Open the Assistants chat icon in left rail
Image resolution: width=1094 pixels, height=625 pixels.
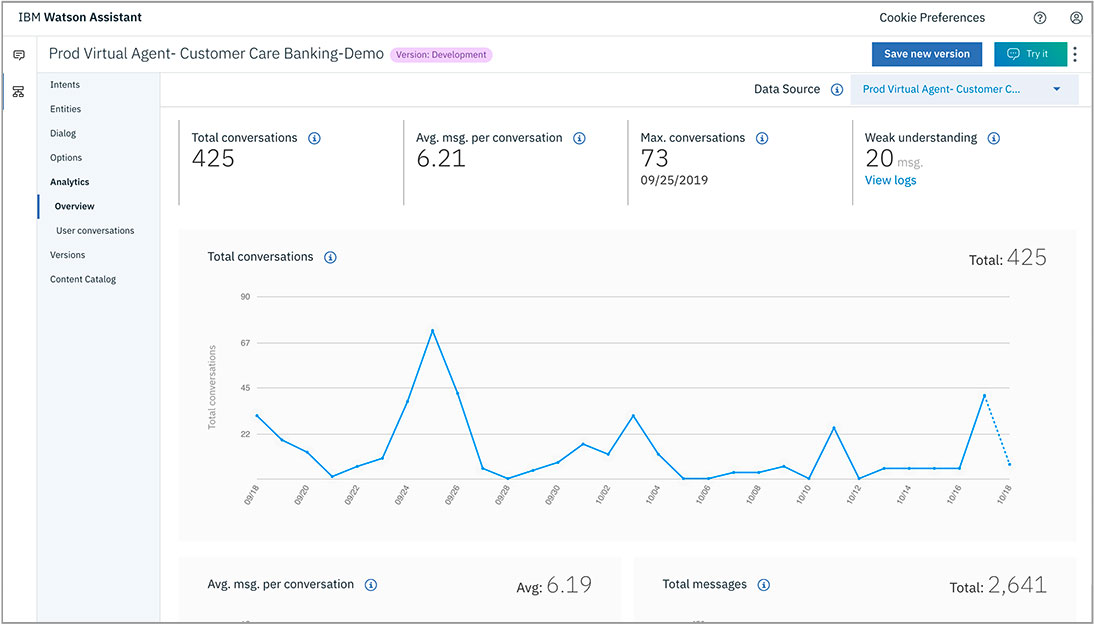[19, 55]
